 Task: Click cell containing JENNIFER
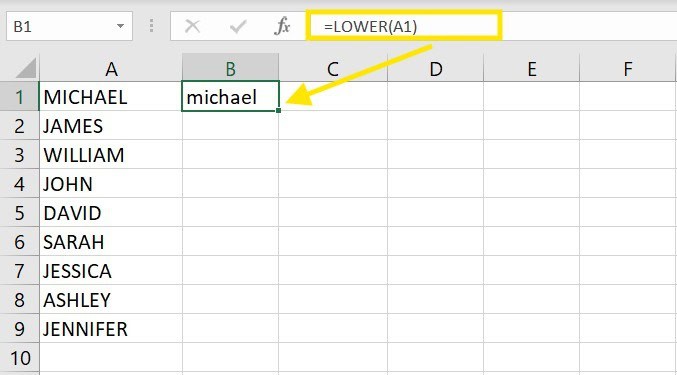(x=111, y=328)
